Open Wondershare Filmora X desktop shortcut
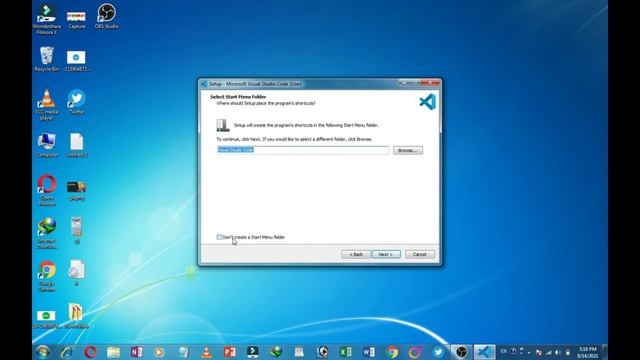Viewport: 640px width, 360px height. coord(47,19)
